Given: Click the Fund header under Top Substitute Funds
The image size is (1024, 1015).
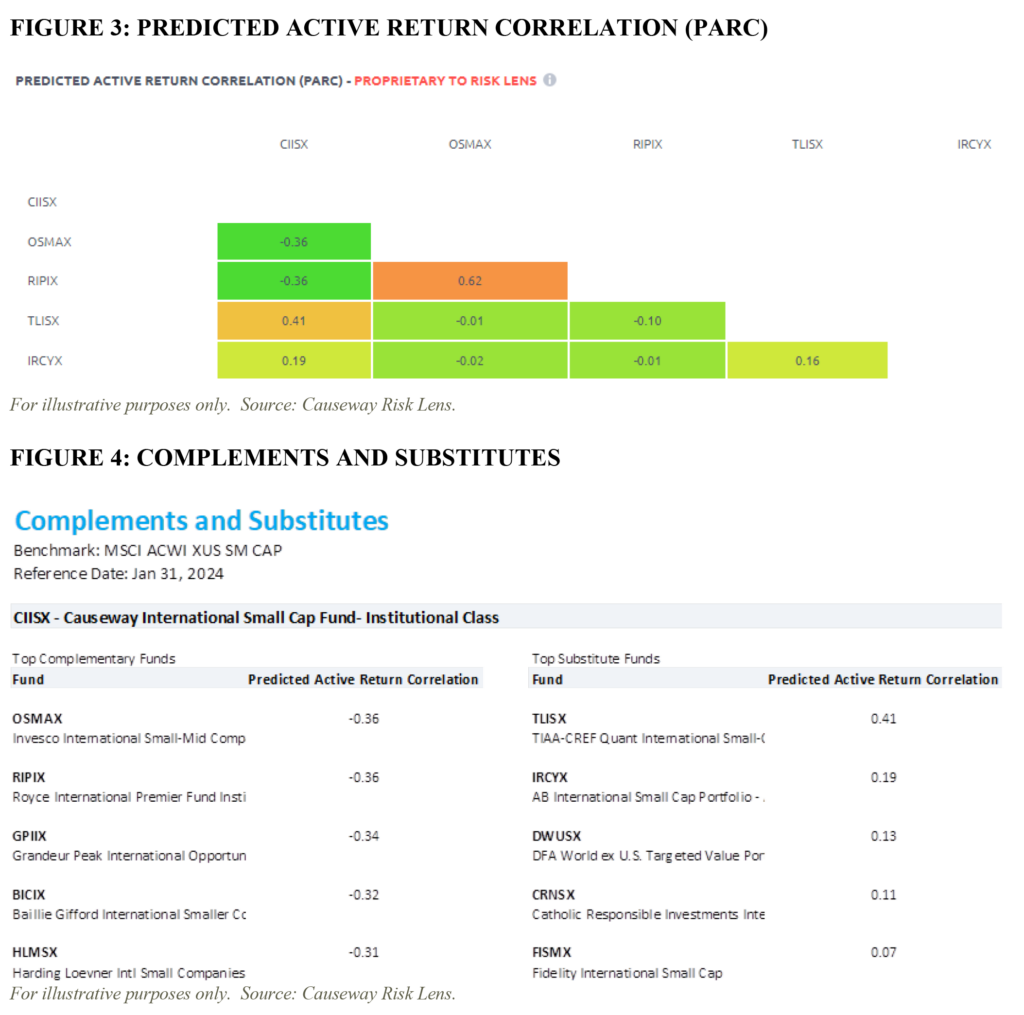Looking at the screenshot, I should [x=547, y=680].
